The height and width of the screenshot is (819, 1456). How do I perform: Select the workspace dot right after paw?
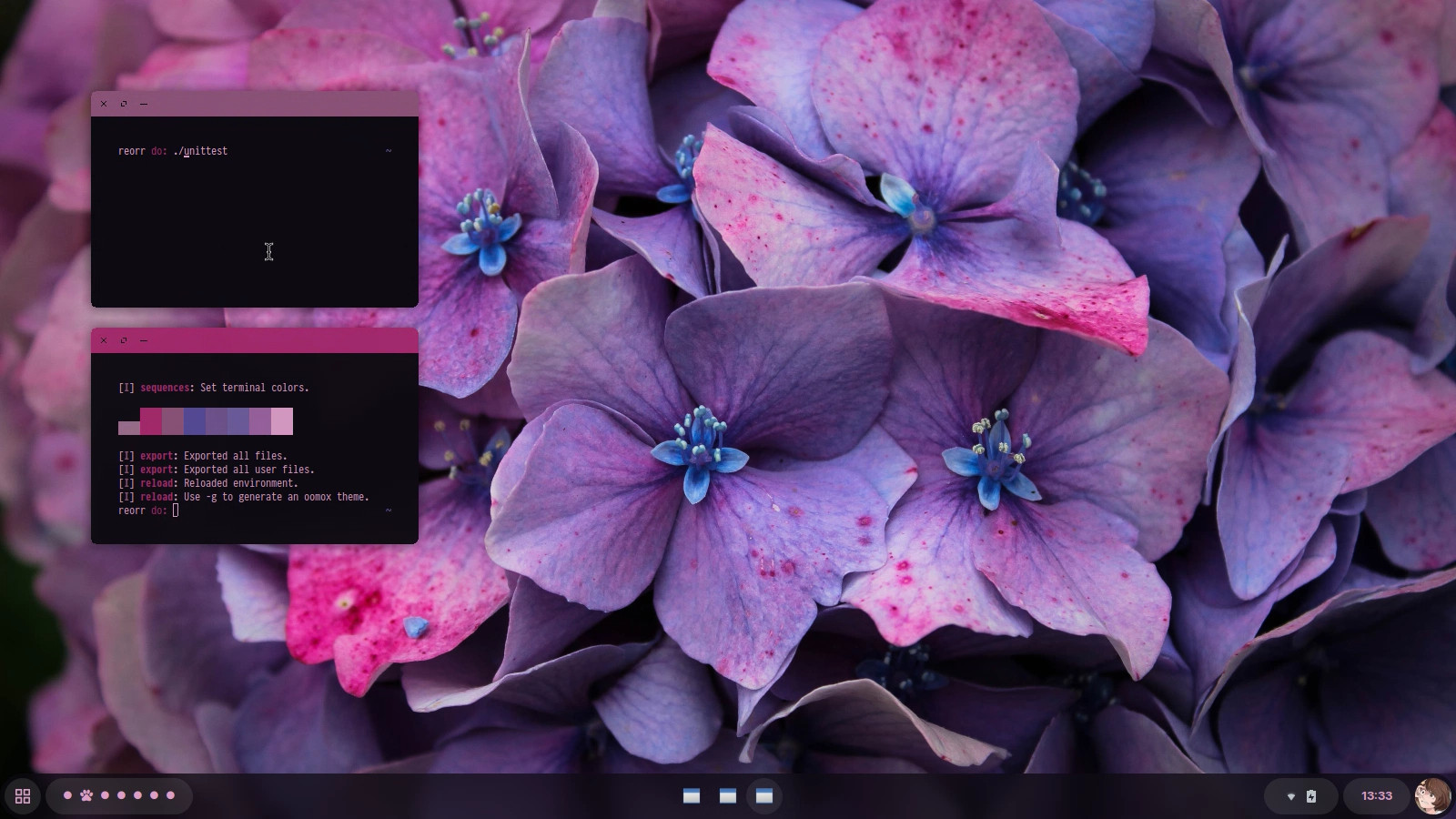tap(105, 795)
